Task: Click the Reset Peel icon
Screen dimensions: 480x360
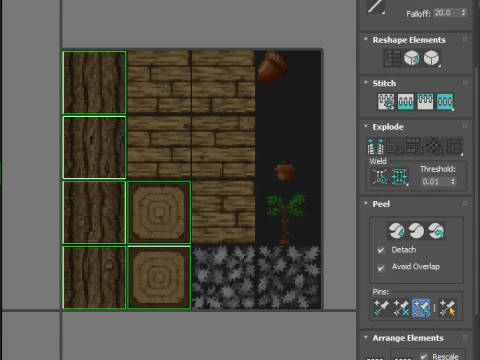Action: 436,231
